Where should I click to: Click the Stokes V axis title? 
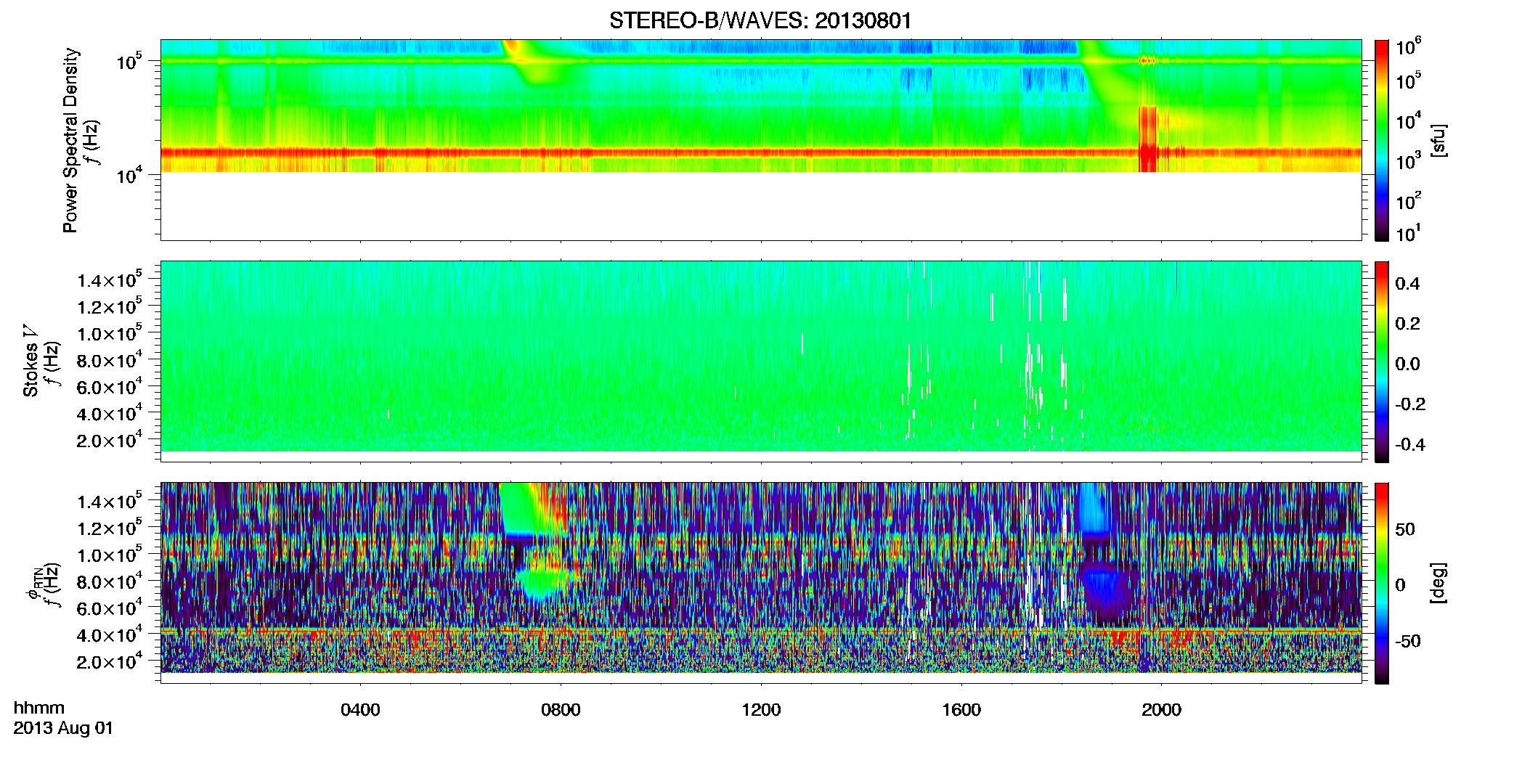(x=31, y=362)
